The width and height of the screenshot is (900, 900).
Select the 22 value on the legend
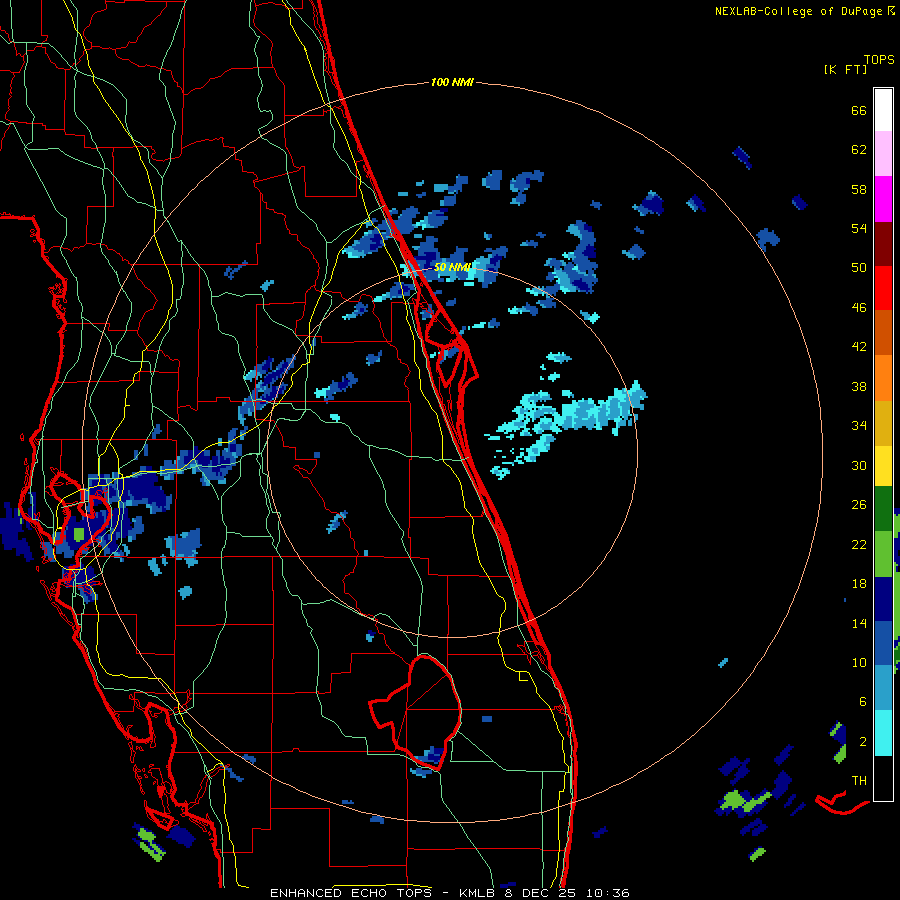coord(859,544)
